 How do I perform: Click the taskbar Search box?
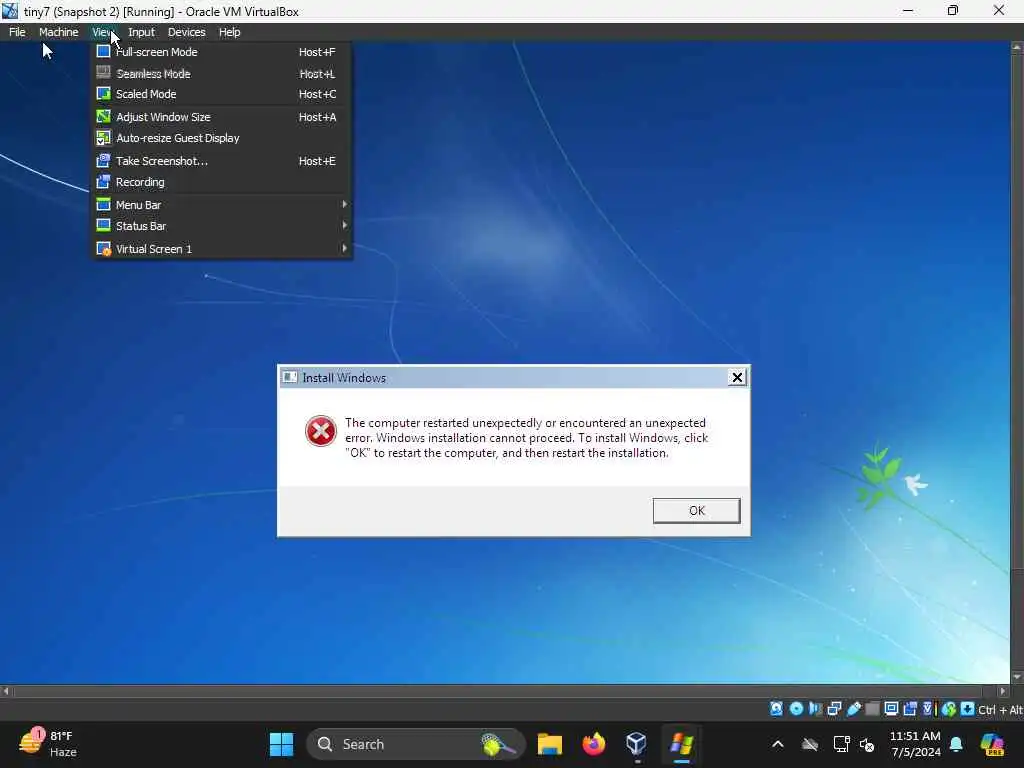point(415,744)
